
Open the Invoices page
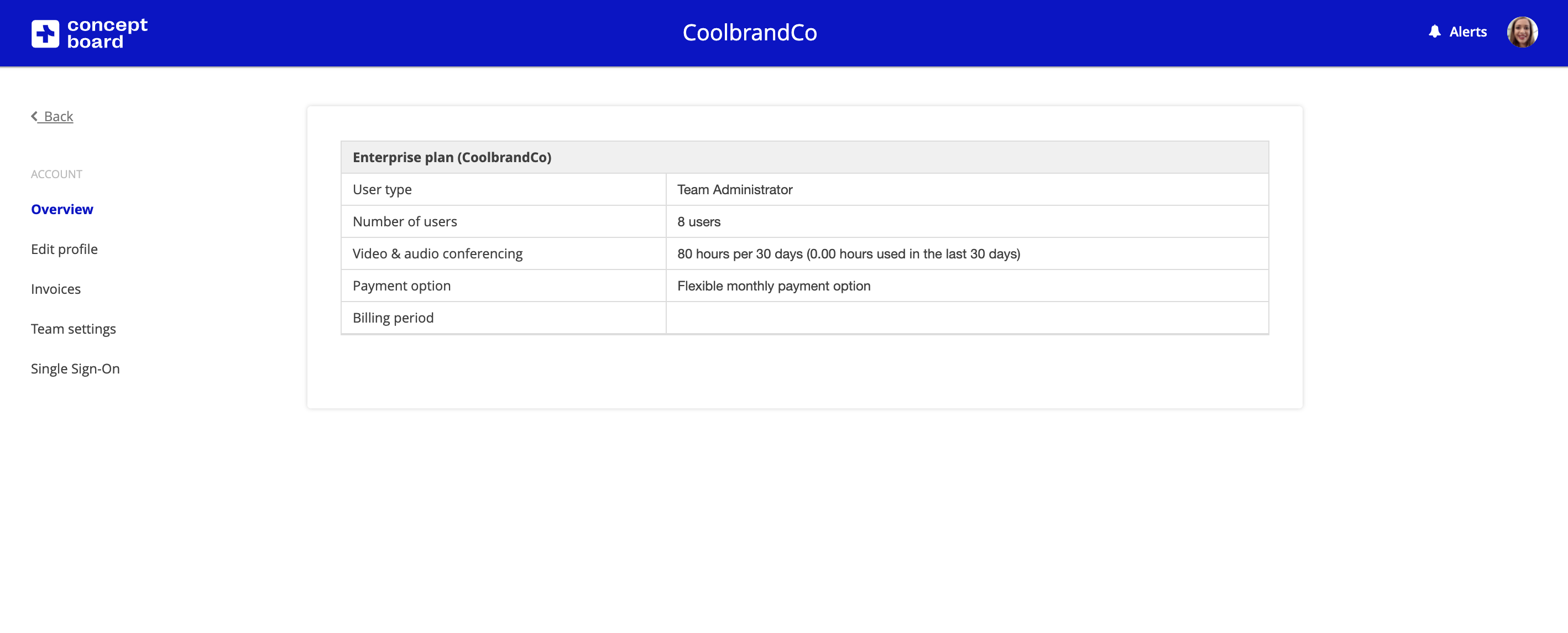[x=55, y=289]
